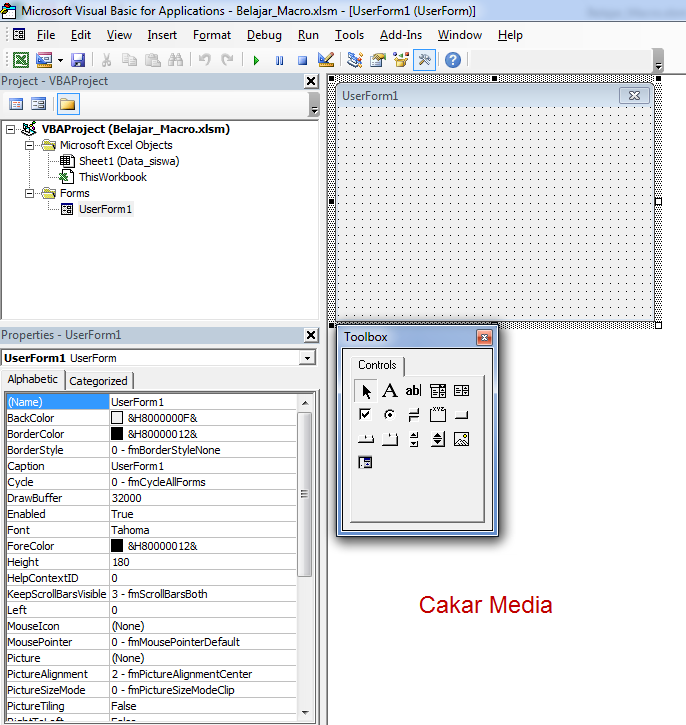The height and width of the screenshot is (725, 686).
Task: Select UserForm1 in project tree
Action: click(105, 209)
